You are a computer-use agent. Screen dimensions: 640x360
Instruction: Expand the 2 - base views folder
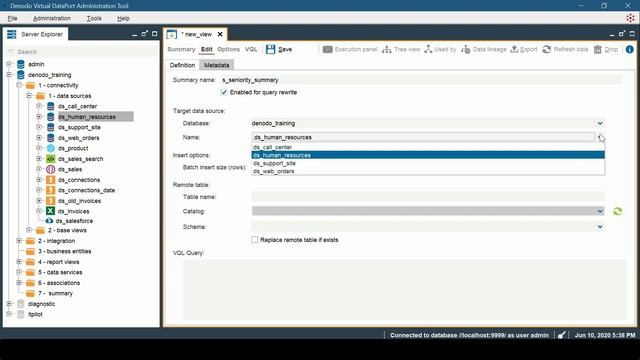pyautogui.click(x=29, y=230)
